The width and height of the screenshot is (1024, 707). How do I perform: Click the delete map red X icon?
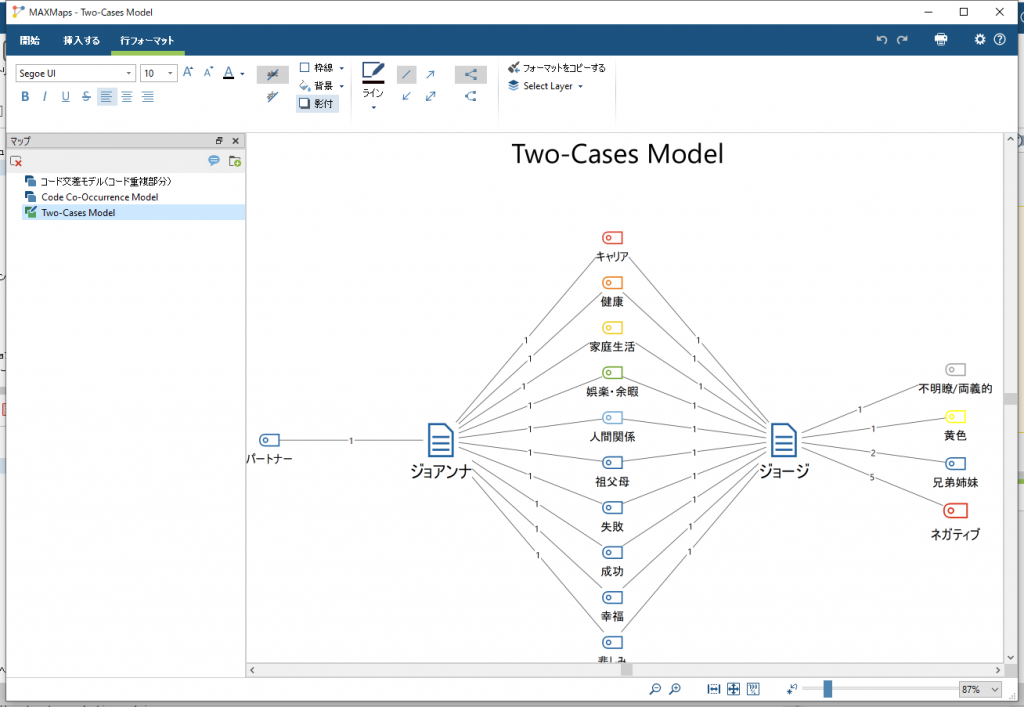16,161
